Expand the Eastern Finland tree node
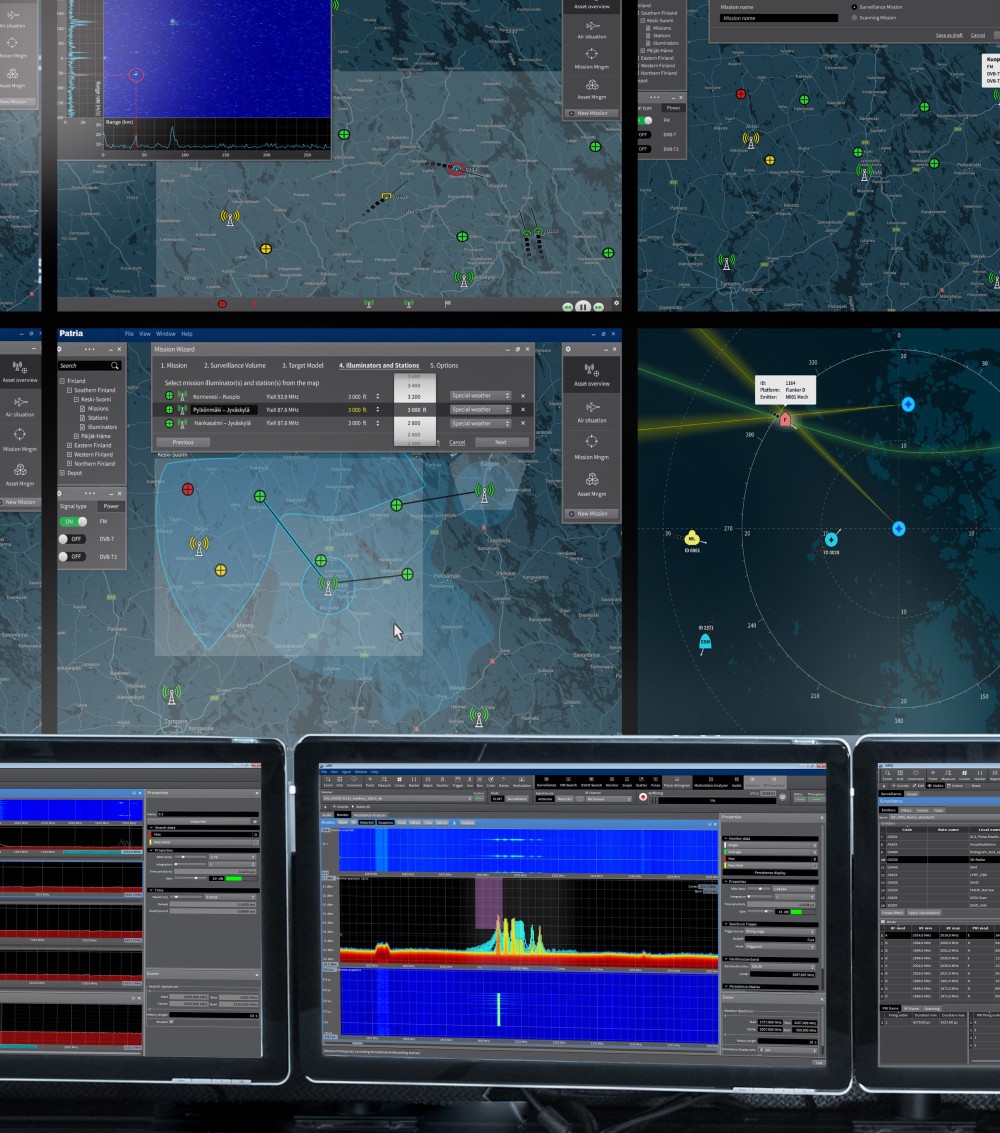The image size is (1000, 1133). (x=69, y=445)
